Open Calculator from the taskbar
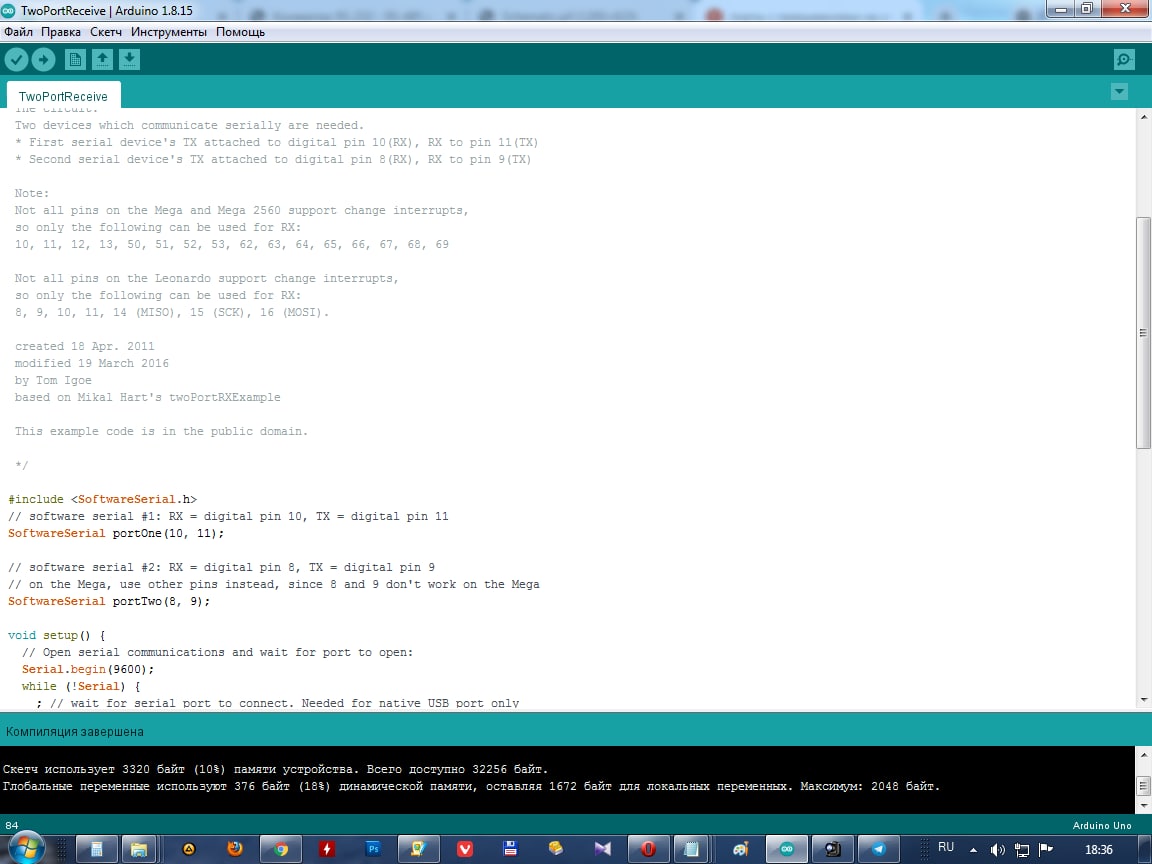 (x=96, y=849)
